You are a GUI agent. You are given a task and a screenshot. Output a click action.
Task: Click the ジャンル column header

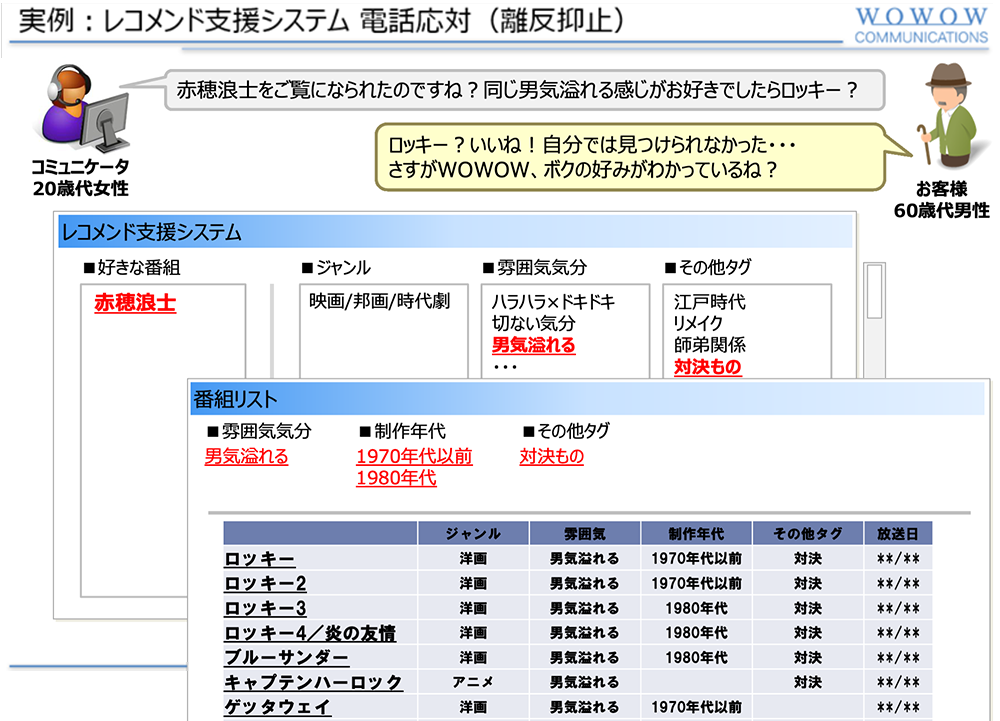tap(473, 534)
